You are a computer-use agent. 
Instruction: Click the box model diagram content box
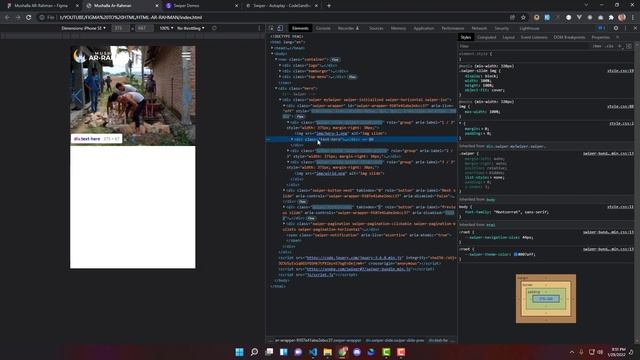click(x=546, y=299)
